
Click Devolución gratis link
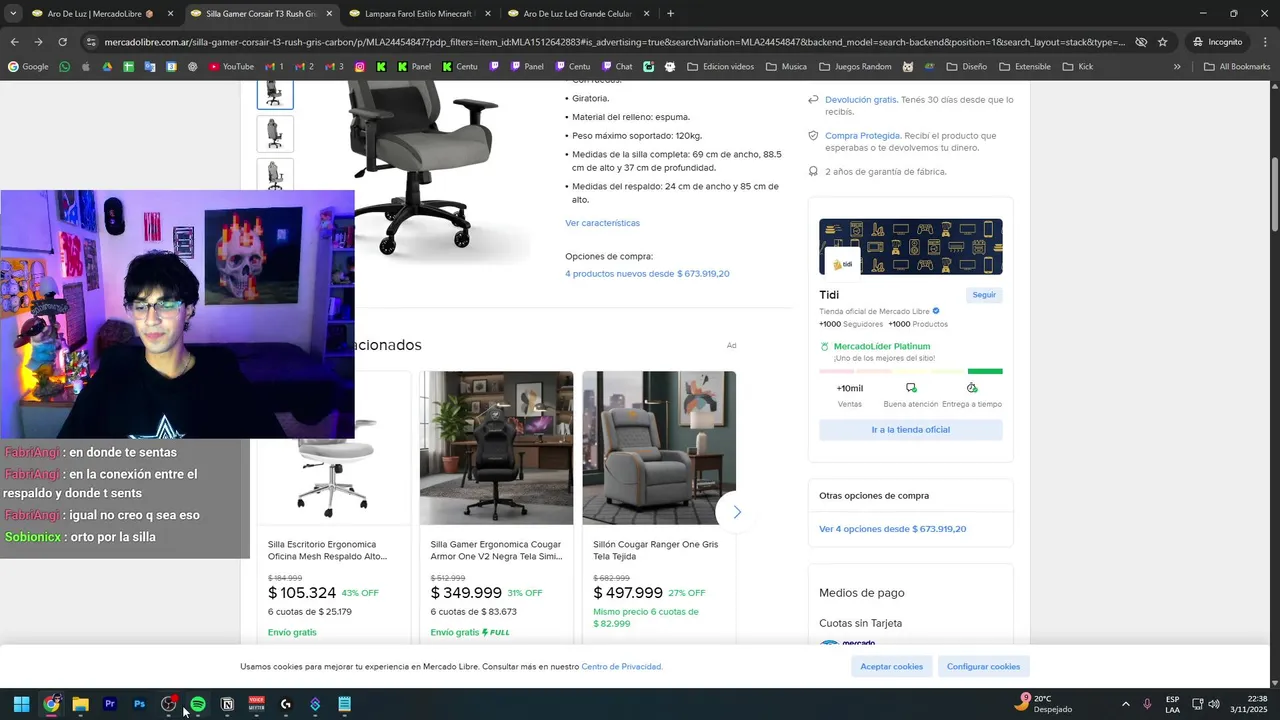(861, 100)
